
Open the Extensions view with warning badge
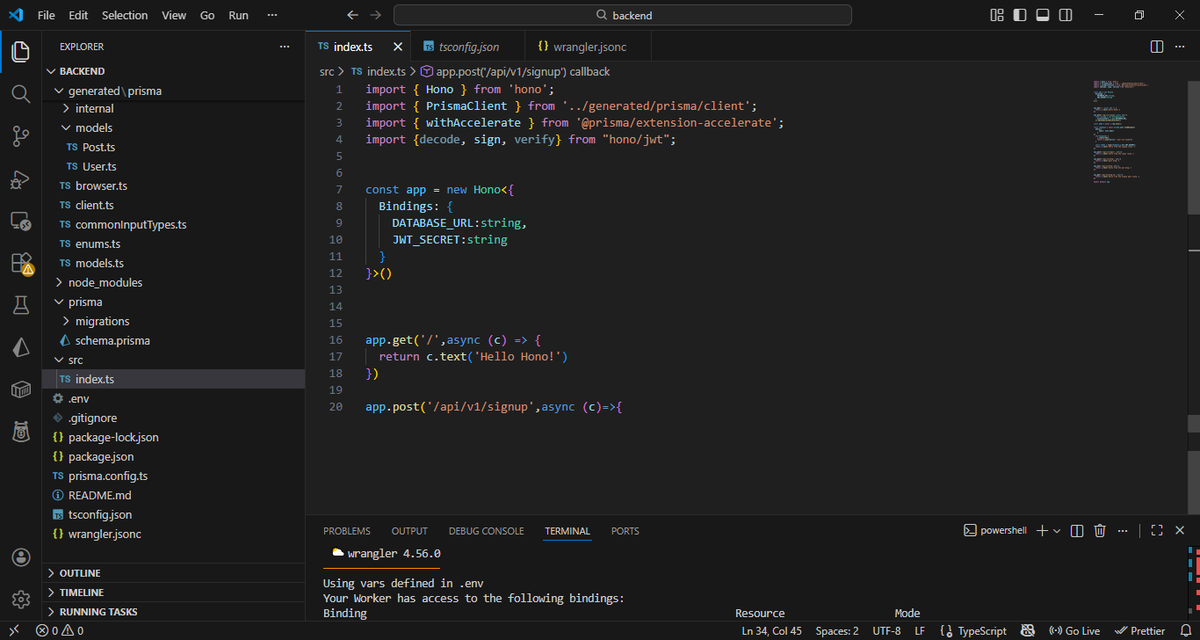pos(20,263)
